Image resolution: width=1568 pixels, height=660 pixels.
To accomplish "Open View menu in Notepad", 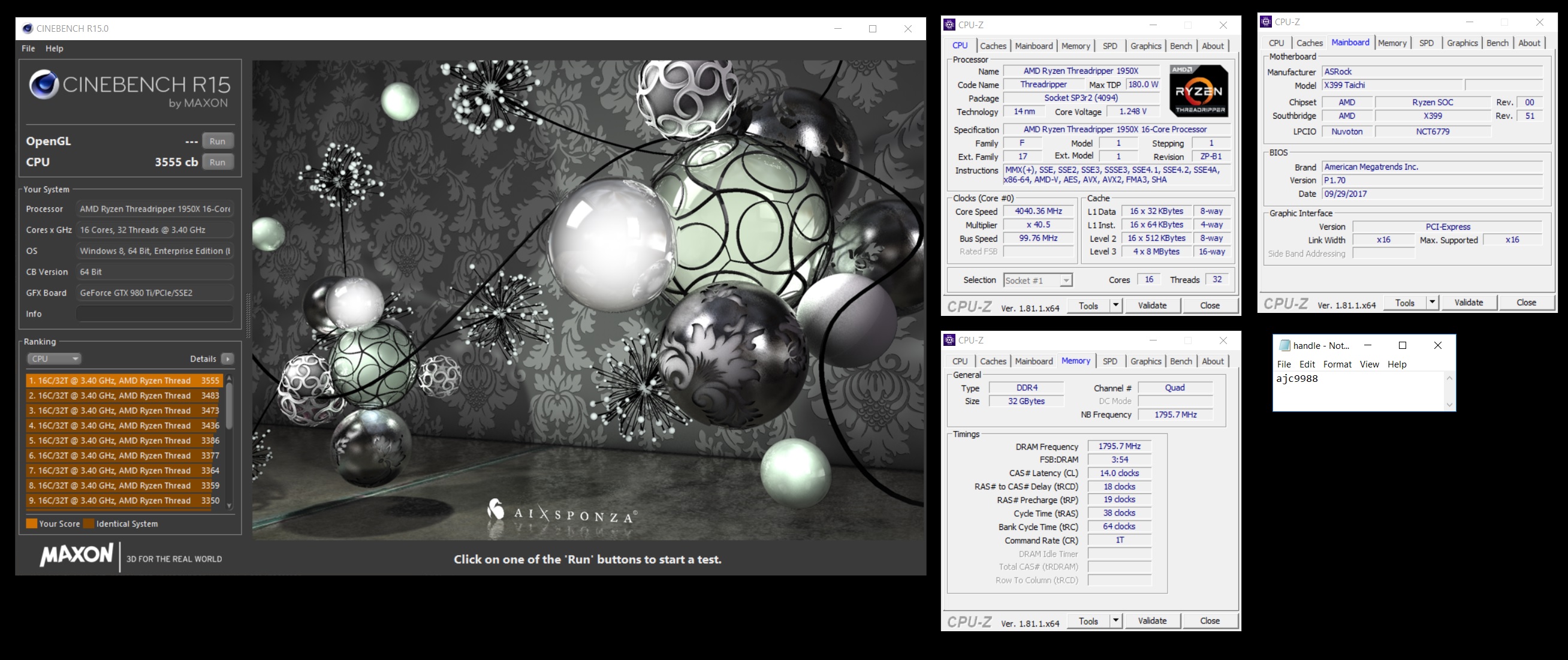I will (x=1369, y=364).
